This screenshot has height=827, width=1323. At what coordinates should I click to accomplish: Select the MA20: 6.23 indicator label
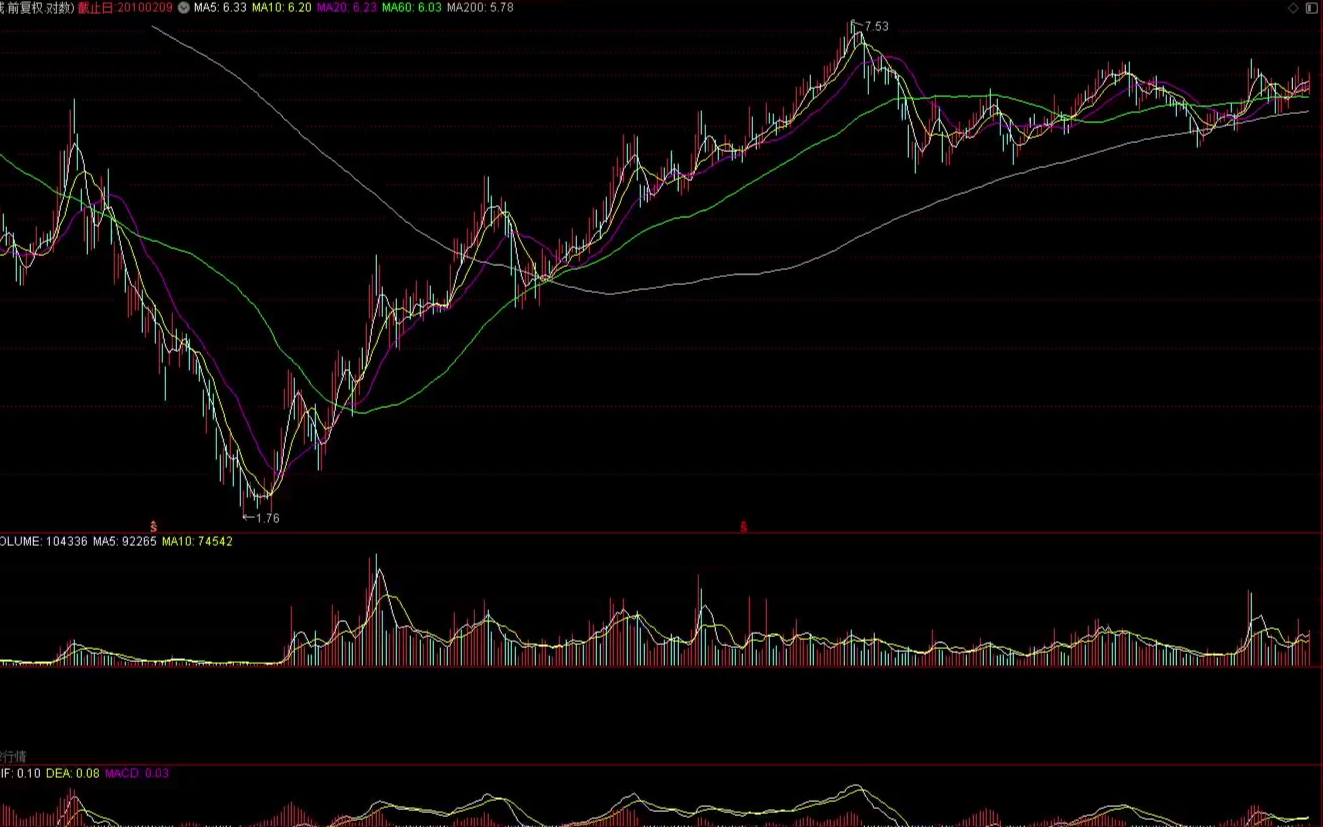coord(347,8)
